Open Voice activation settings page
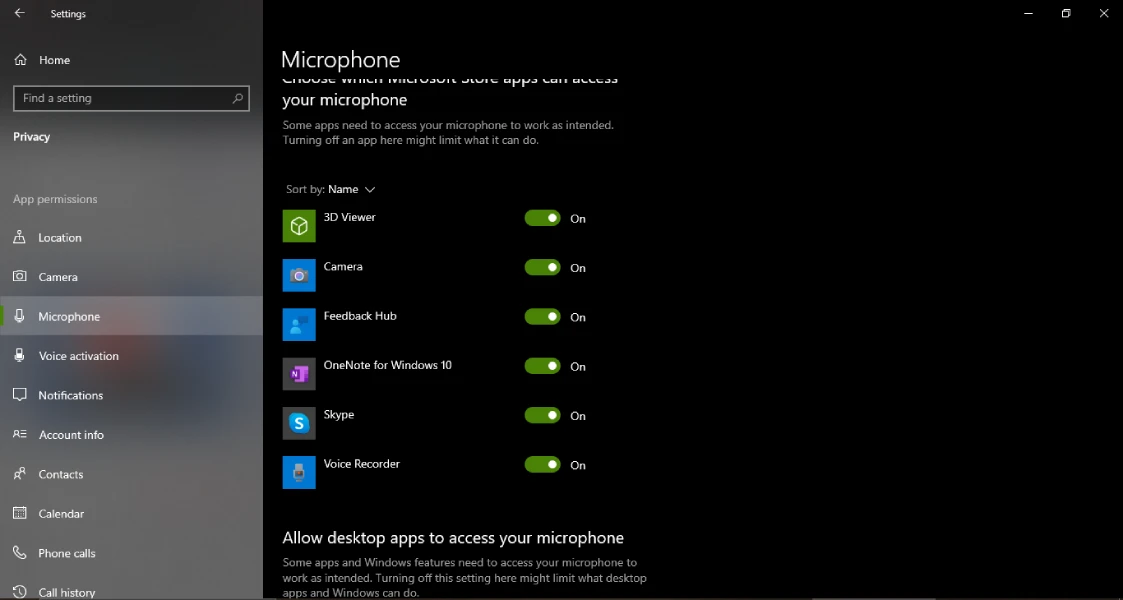Screen dimensions: 1123x600 coord(78,356)
